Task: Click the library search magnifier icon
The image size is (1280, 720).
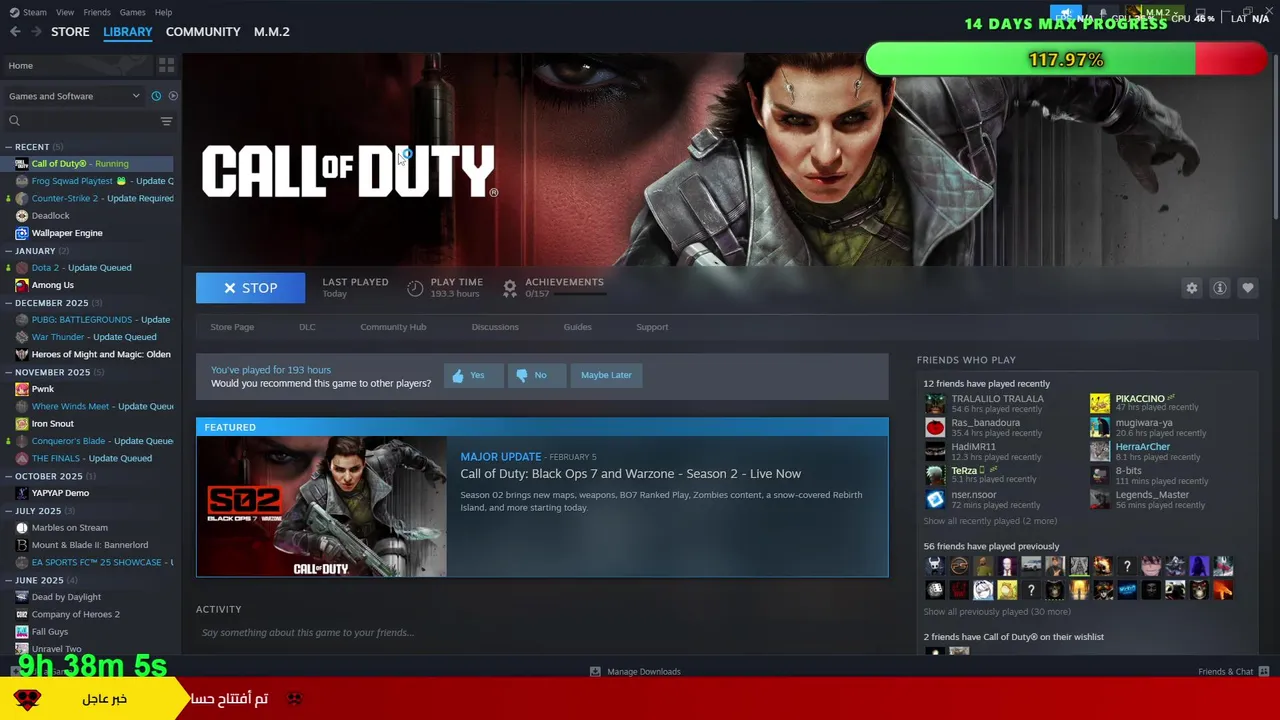Action: 14,121
